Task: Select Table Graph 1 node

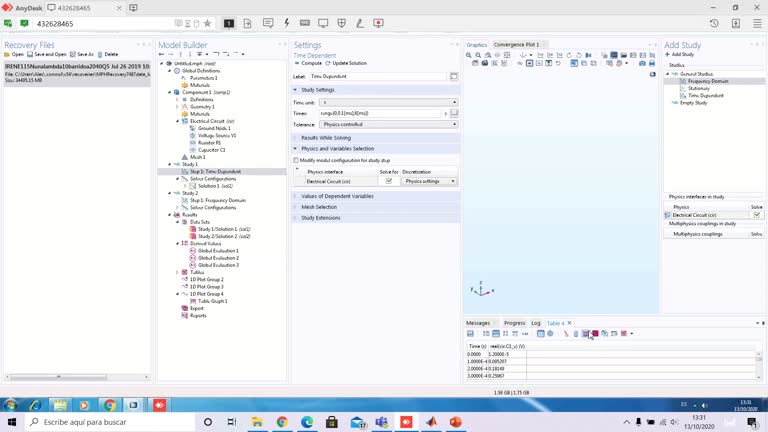Action: [213, 301]
